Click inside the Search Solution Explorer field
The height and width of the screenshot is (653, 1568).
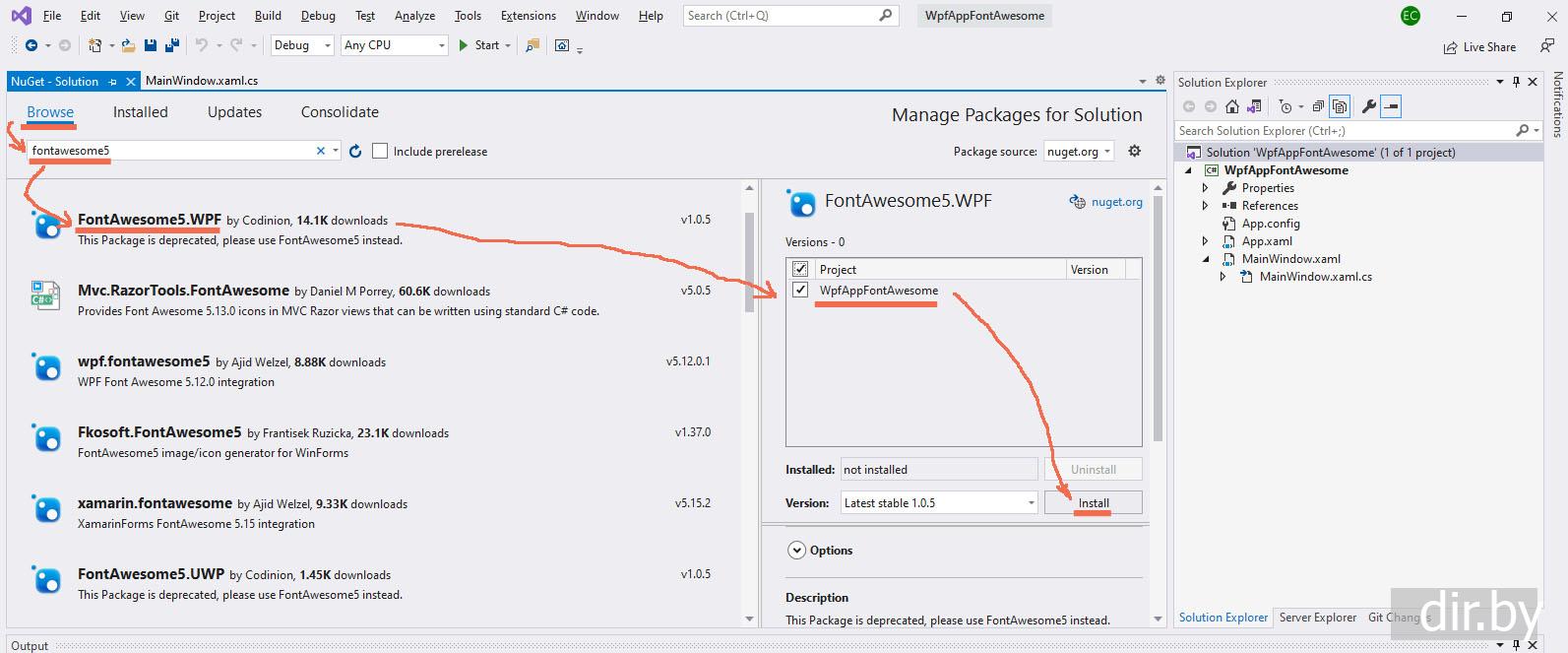pyautogui.click(x=1344, y=130)
